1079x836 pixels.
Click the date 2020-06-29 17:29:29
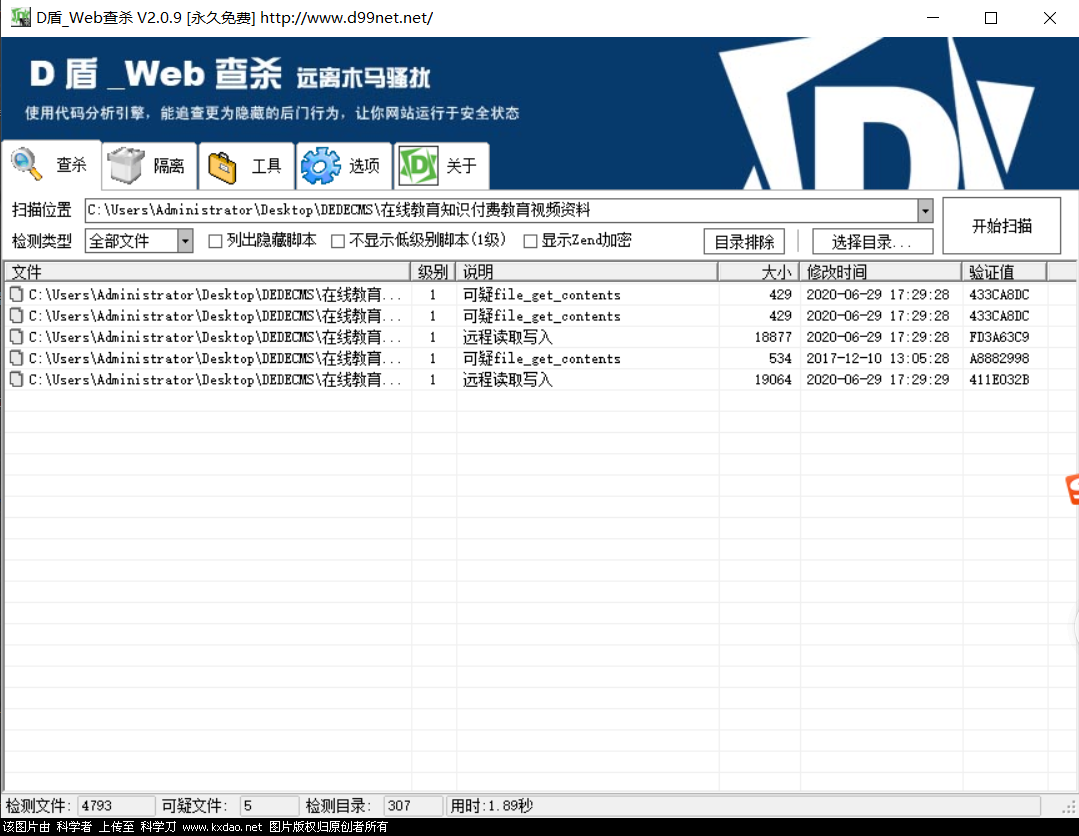point(877,380)
